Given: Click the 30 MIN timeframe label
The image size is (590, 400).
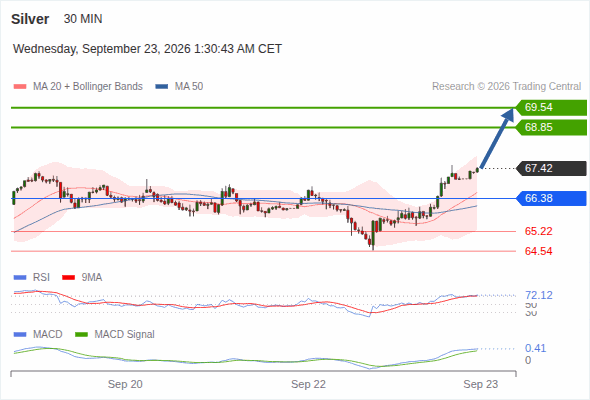Looking at the screenshot, I should [x=83, y=19].
